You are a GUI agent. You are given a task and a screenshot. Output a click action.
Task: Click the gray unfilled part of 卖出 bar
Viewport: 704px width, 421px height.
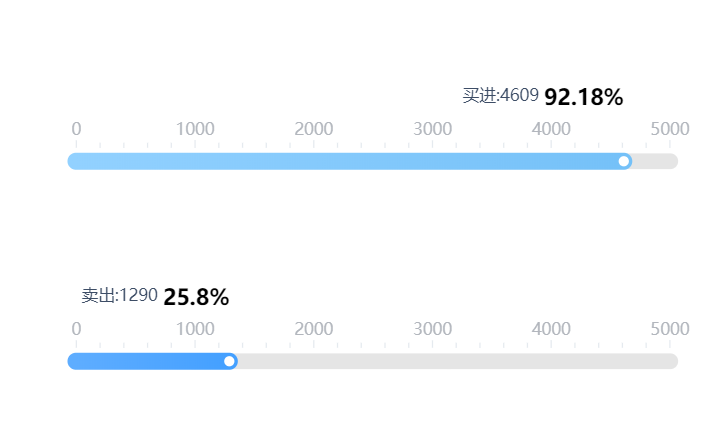458,361
